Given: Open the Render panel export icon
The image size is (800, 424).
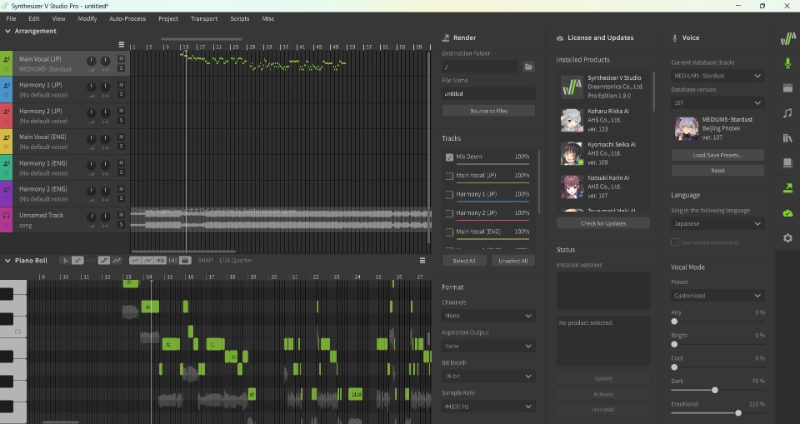Looking at the screenshot, I should tap(788, 188).
